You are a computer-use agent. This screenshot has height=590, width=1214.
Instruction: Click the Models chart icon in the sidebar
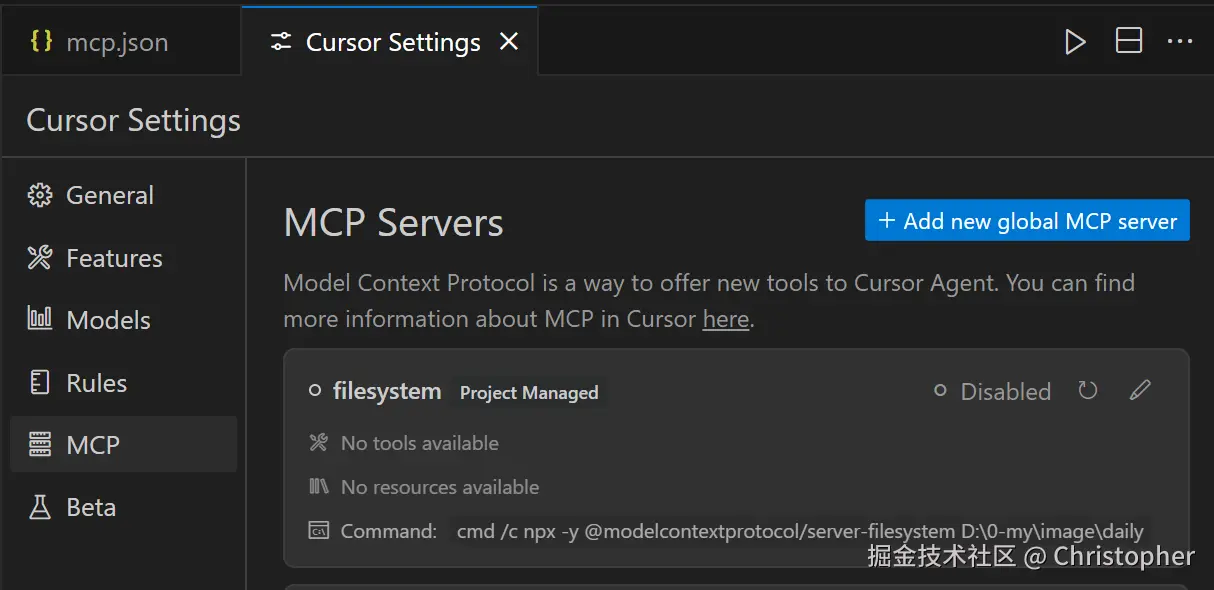(x=40, y=320)
